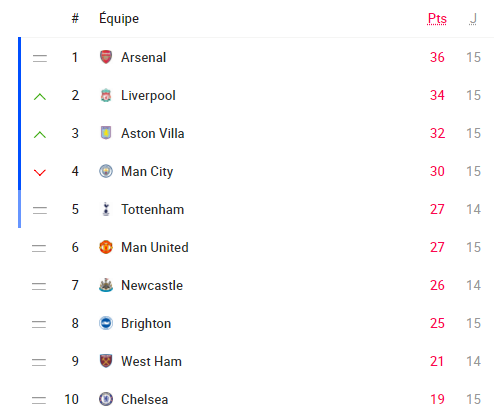
Task: Open the Chelsea team name link
Action: [144, 399]
